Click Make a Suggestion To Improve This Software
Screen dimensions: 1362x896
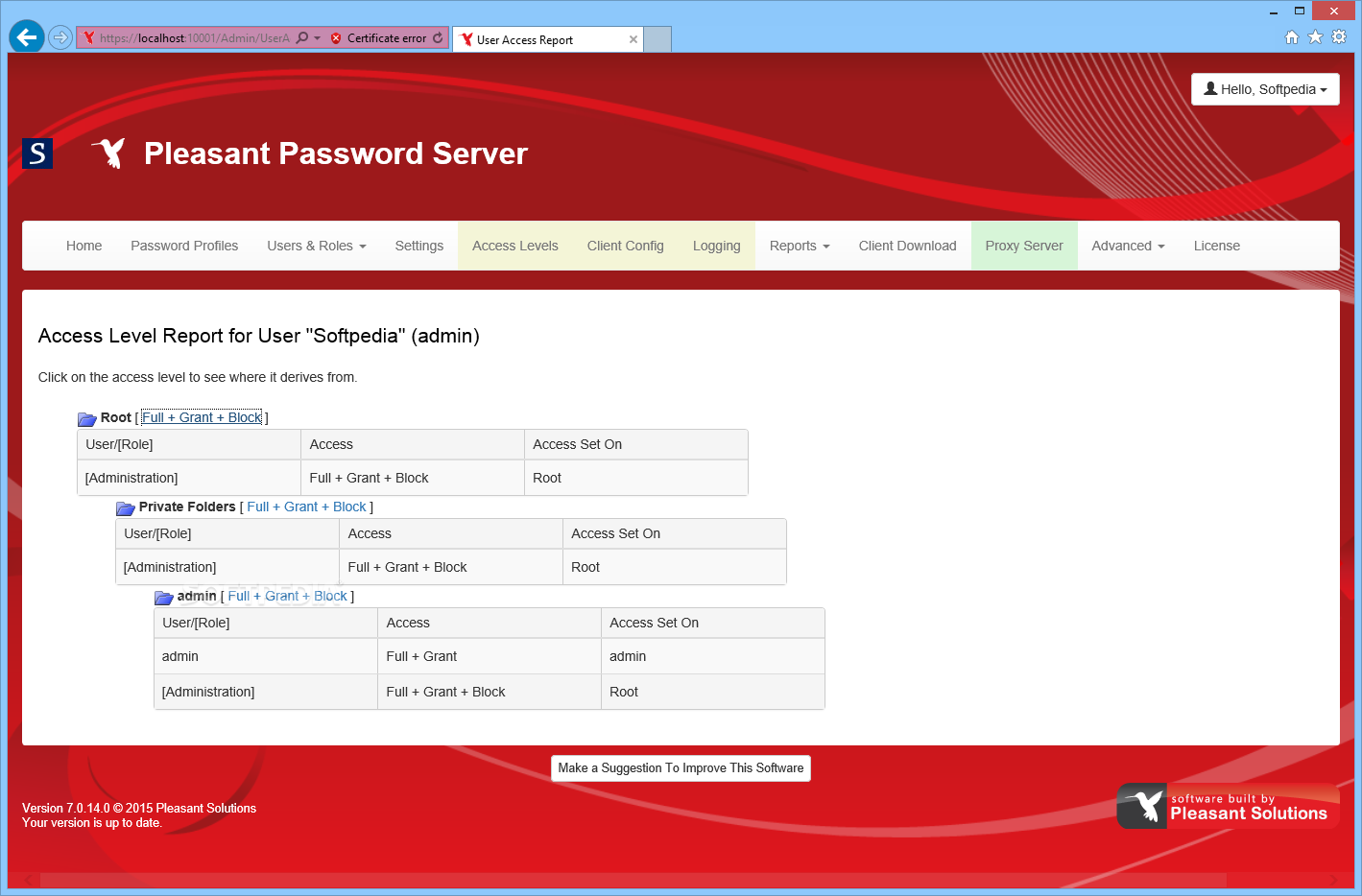(x=681, y=768)
